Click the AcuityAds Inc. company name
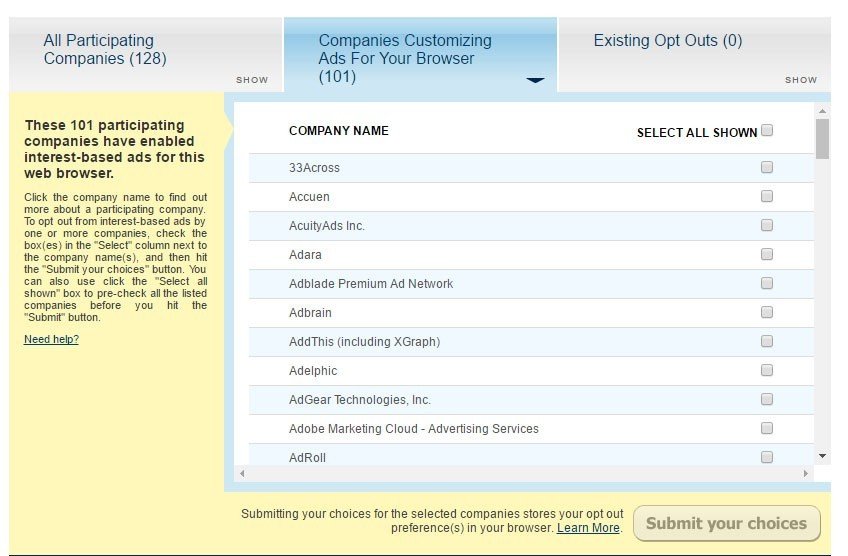 pos(327,226)
